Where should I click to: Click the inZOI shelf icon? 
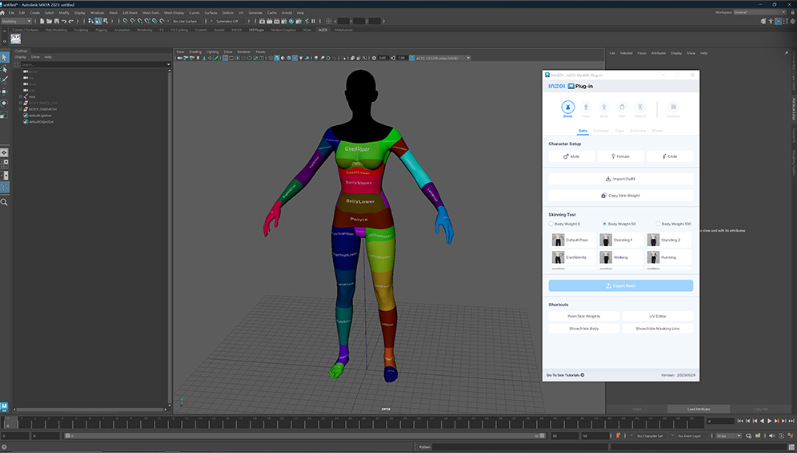coord(16,39)
